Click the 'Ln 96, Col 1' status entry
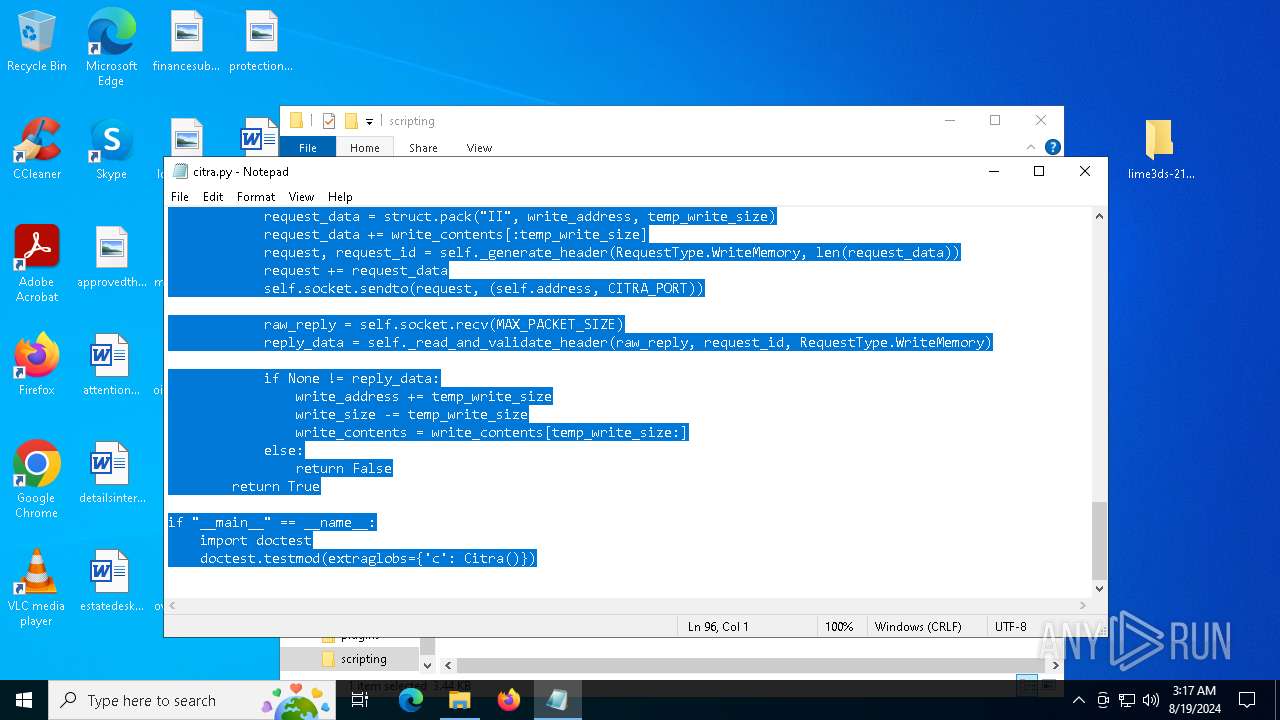The image size is (1280, 720). (718, 627)
